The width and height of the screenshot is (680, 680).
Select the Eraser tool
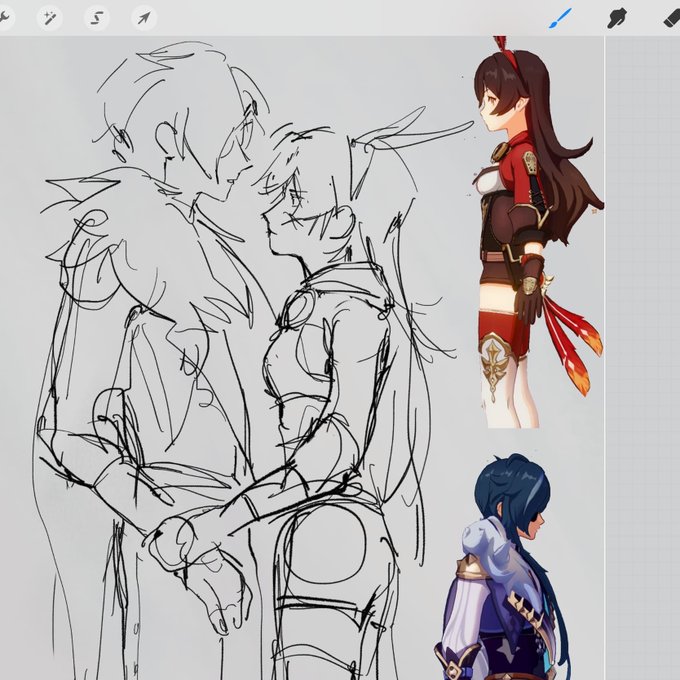pyautogui.click(x=672, y=18)
